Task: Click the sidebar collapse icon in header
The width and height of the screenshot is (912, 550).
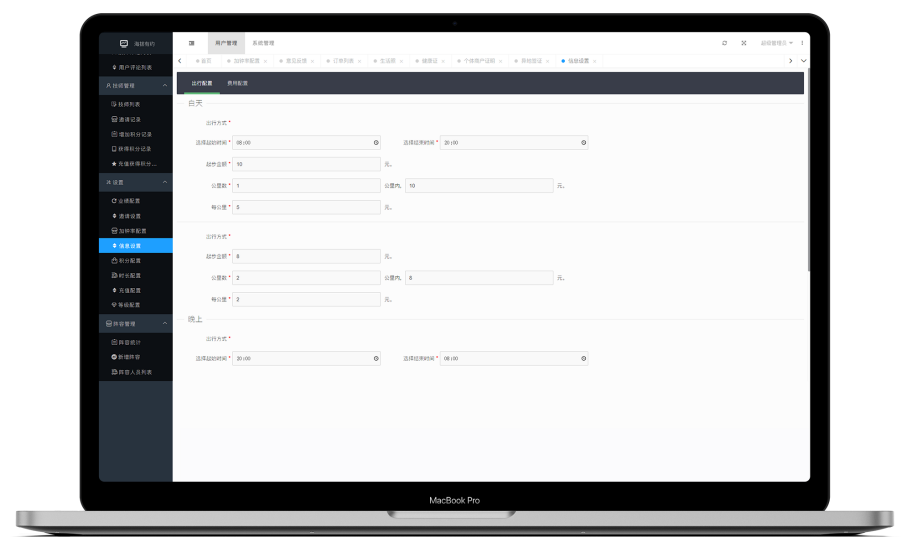Action: tap(191, 43)
